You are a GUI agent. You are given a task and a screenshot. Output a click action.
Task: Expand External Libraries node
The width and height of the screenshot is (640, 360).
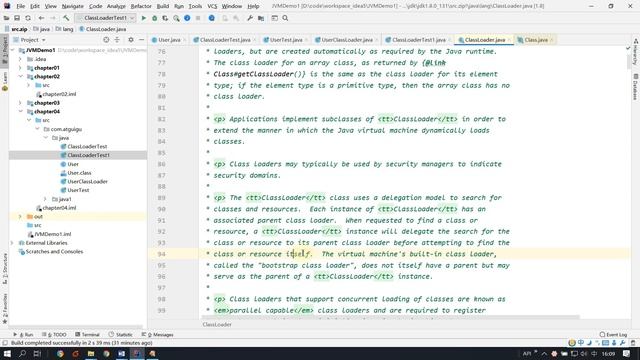pyautogui.click(x=12, y=243)
